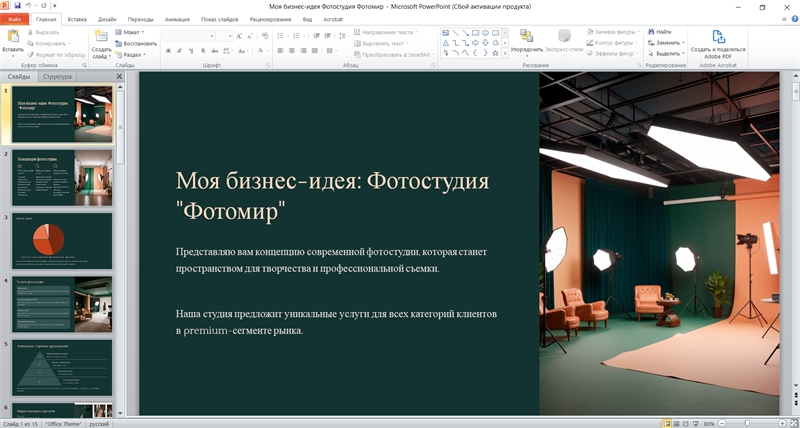This screenshot has width=800, height=428.
Task: Center text in paragraph group
Action: click(x=291, y=51)
